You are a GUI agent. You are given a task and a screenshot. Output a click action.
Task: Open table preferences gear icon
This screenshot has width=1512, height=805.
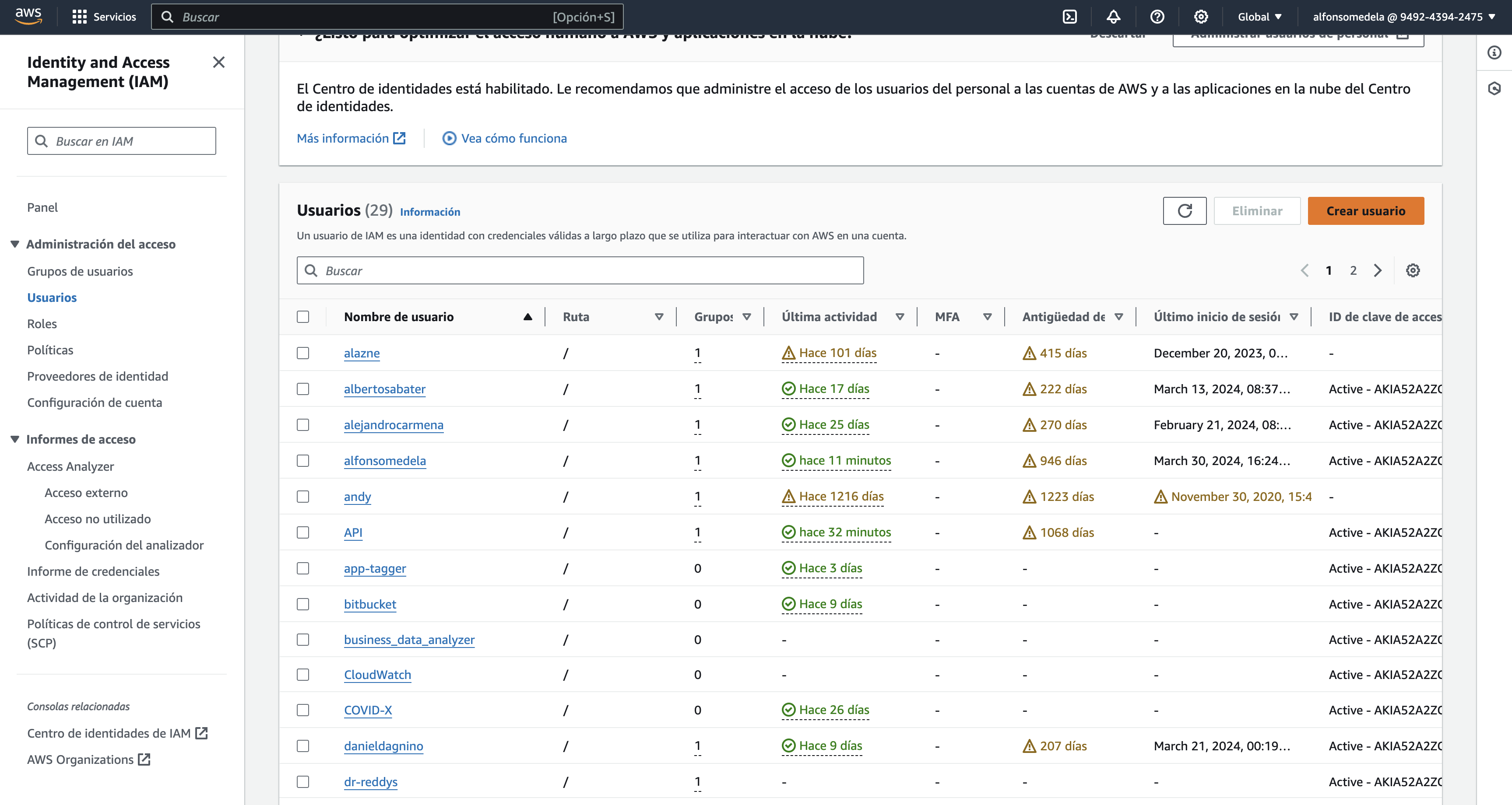[x=1413, y=270]
